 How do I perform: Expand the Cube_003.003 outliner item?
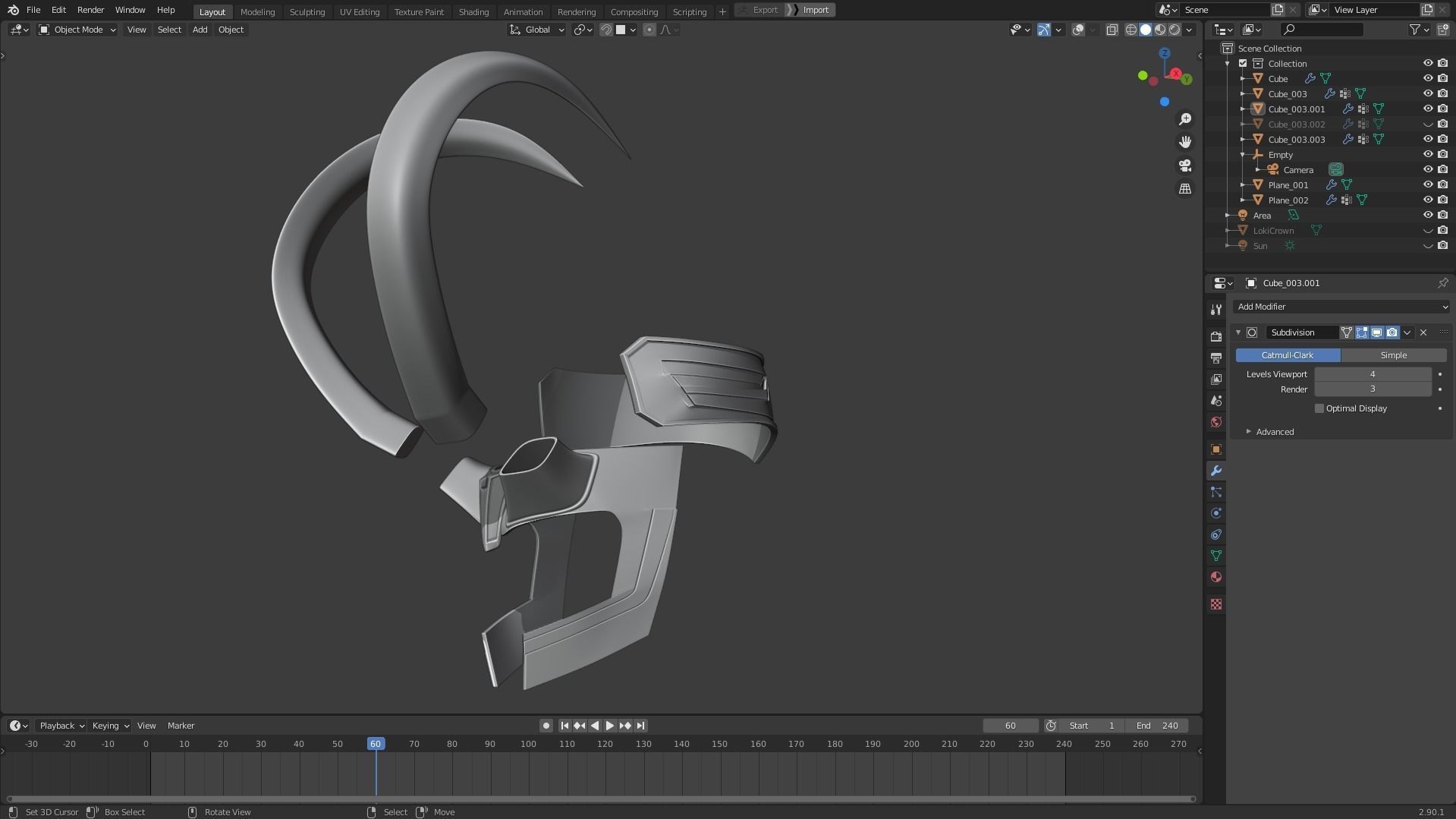pyautogui.click(x=1243, y=140)
